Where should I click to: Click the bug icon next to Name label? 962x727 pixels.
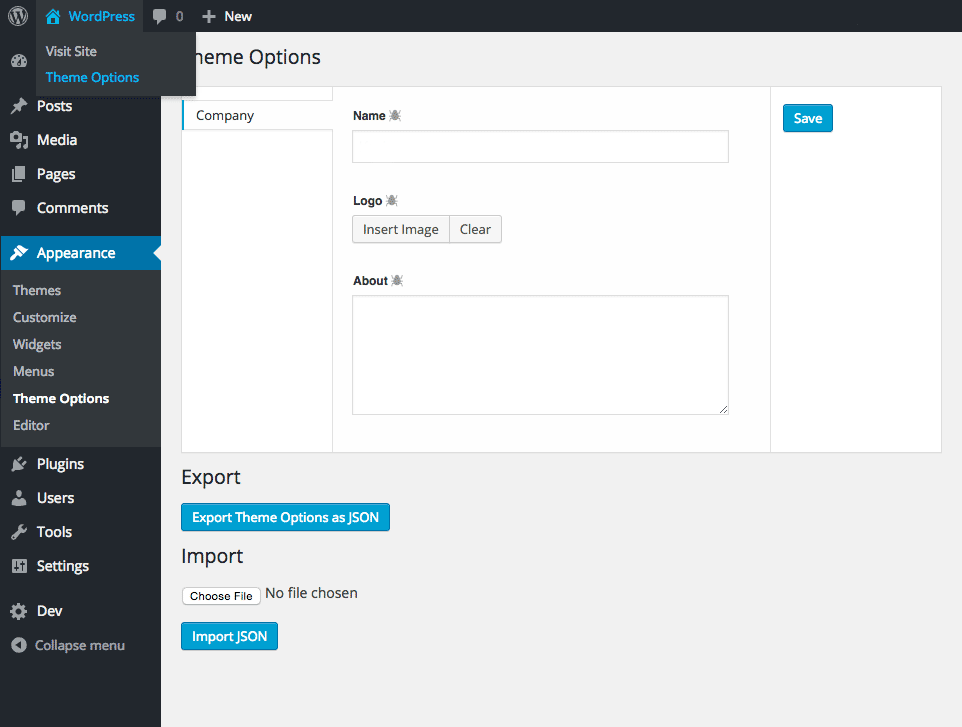click(395, 115)
